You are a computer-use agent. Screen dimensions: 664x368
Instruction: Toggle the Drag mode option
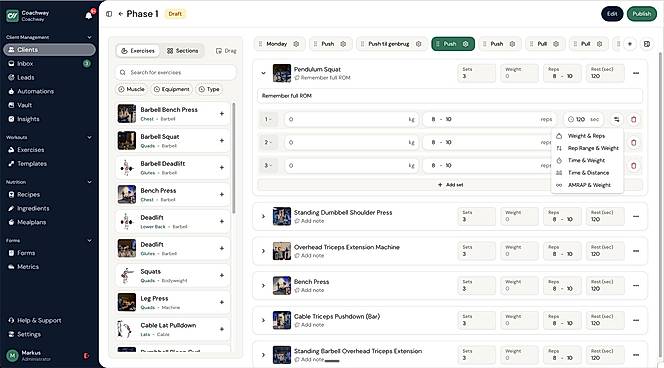226,51
